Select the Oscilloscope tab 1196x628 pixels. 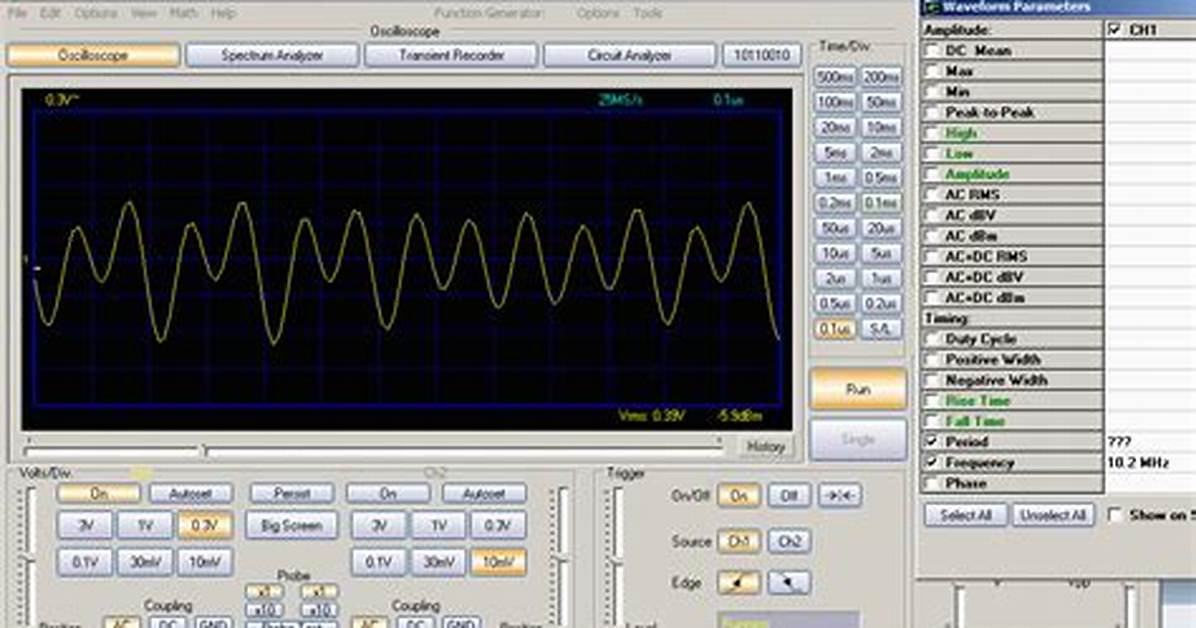click(93, 55)
